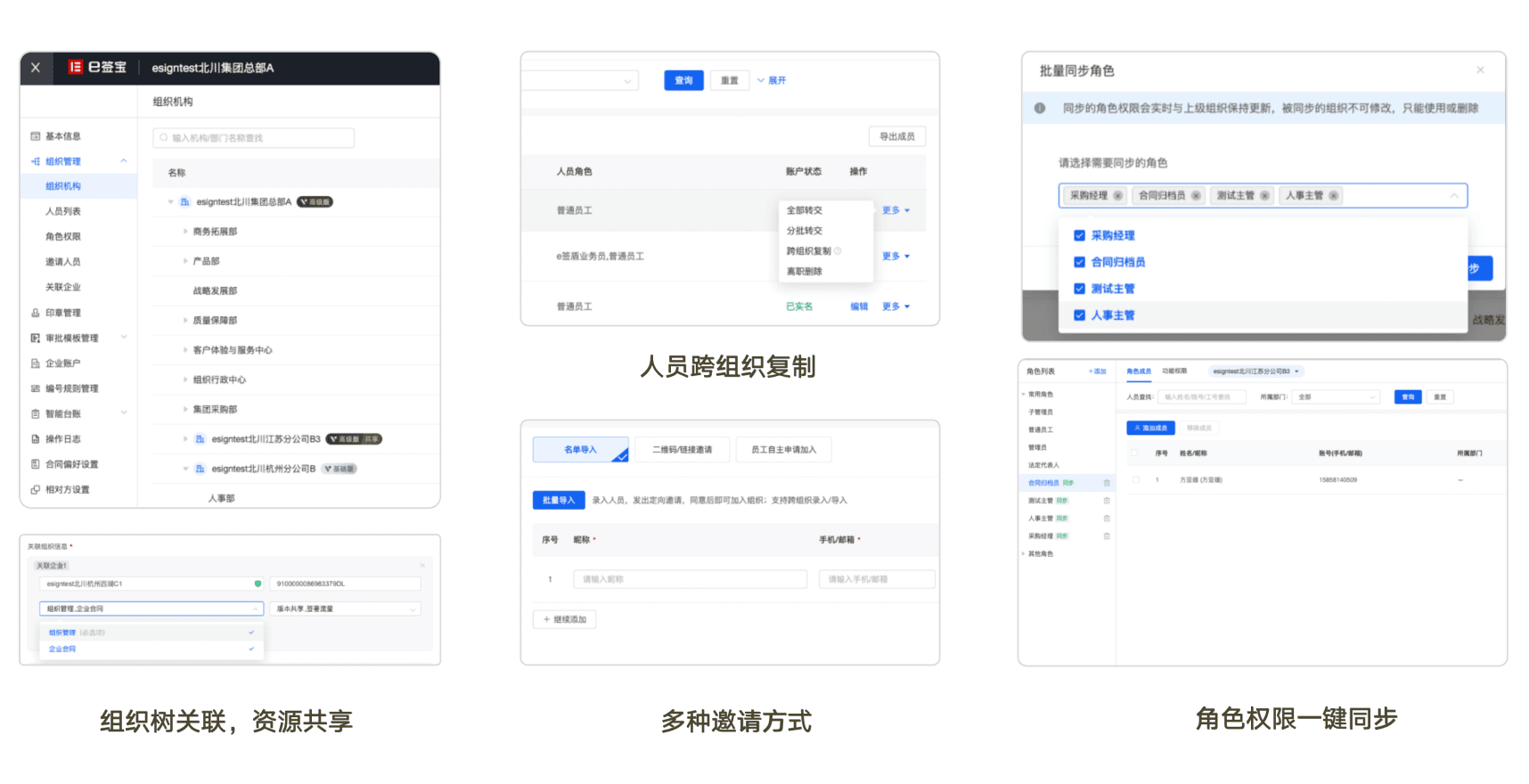Click the info icon in the sync notice banner
The width and height of the screenshot is (1529, 784).
pyautogui.click(x=1040, y=109)
